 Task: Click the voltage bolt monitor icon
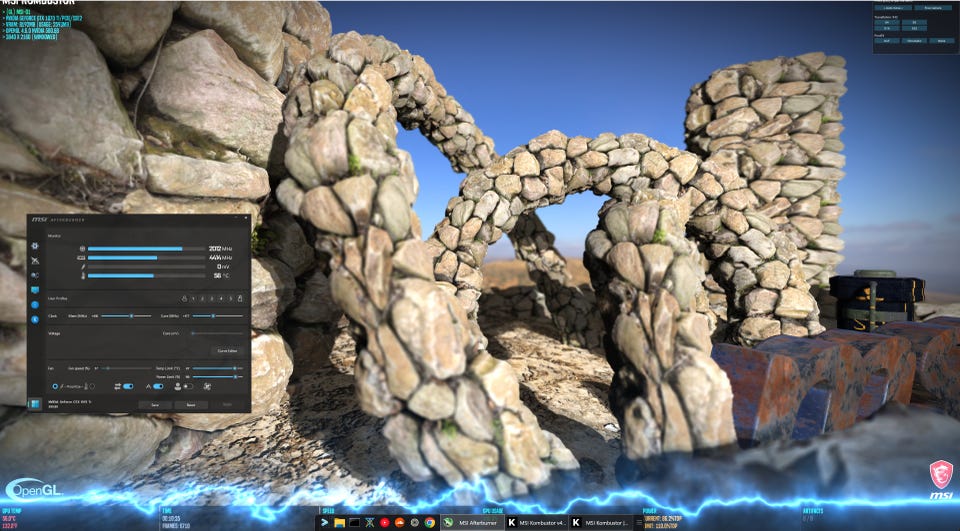(83, 266)
